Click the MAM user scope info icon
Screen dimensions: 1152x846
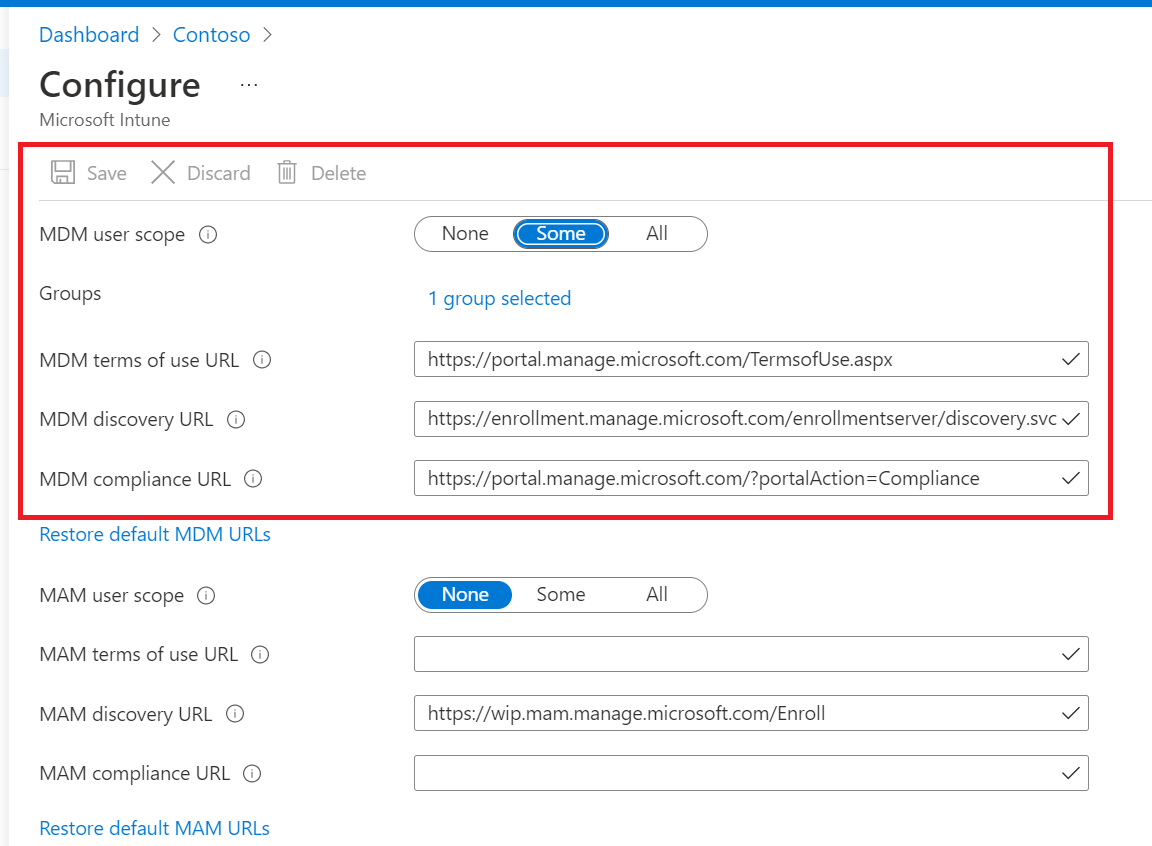pyautogui.click(x=207, y=595)
